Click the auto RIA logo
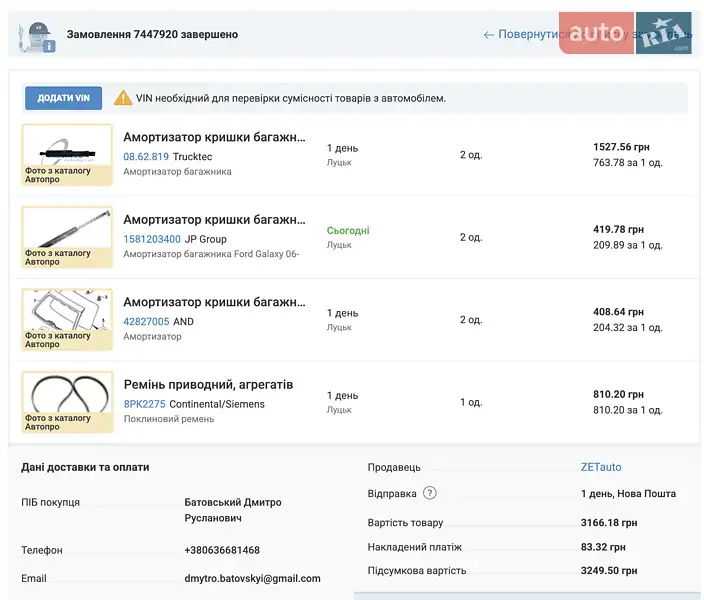The image size is (704, 600). [625, 33]
